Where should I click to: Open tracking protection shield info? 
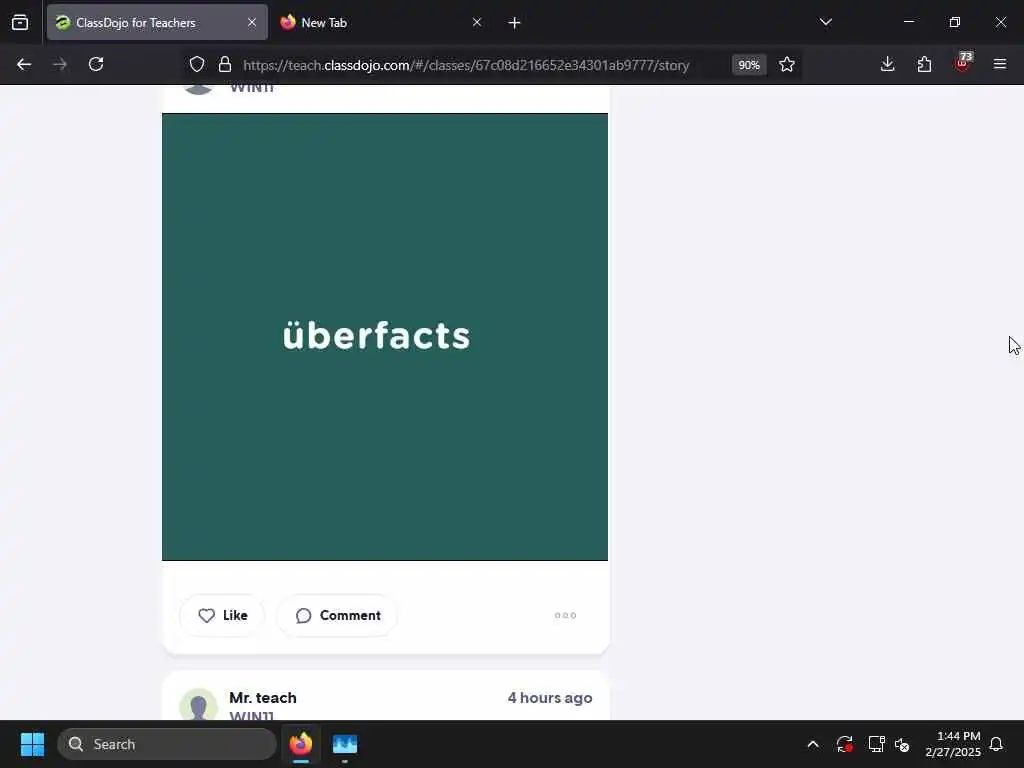click(197, 65)
